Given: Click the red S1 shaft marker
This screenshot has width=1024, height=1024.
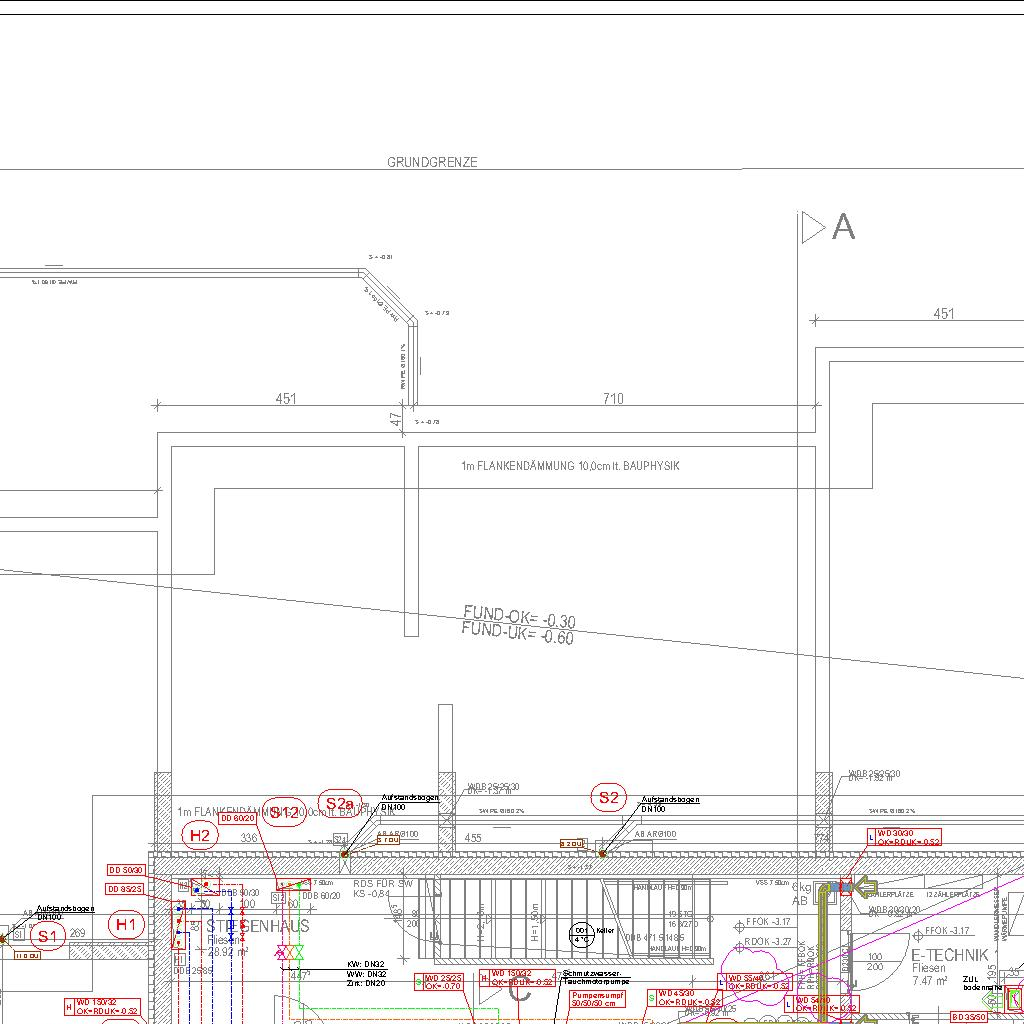Looking at the screenshot, I should [46, 937].
